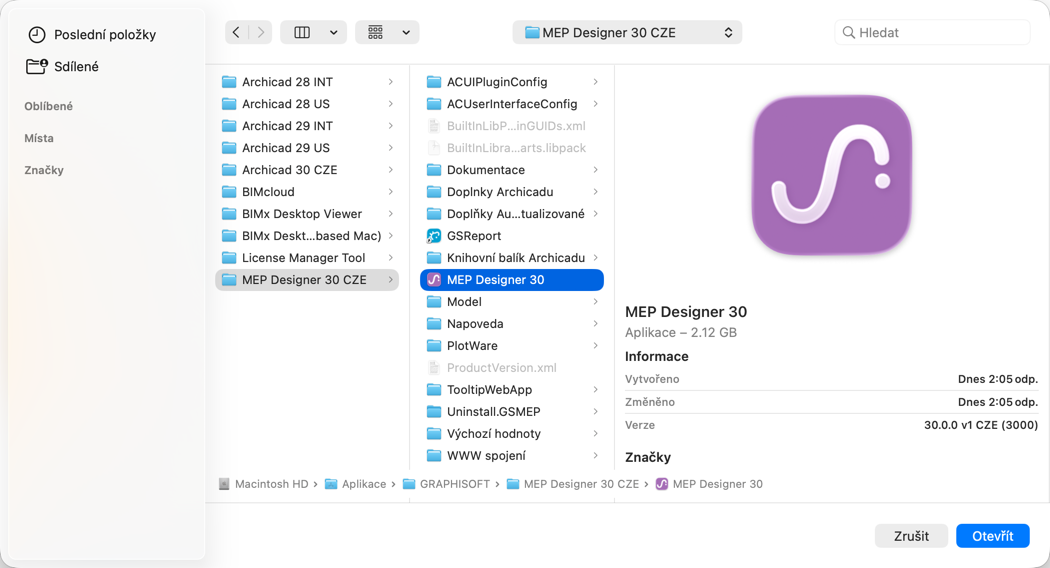Screen dimensions: 1050x568
Task: Open the MEP Designer 30 CZE location popup
Action: point(627,32)
